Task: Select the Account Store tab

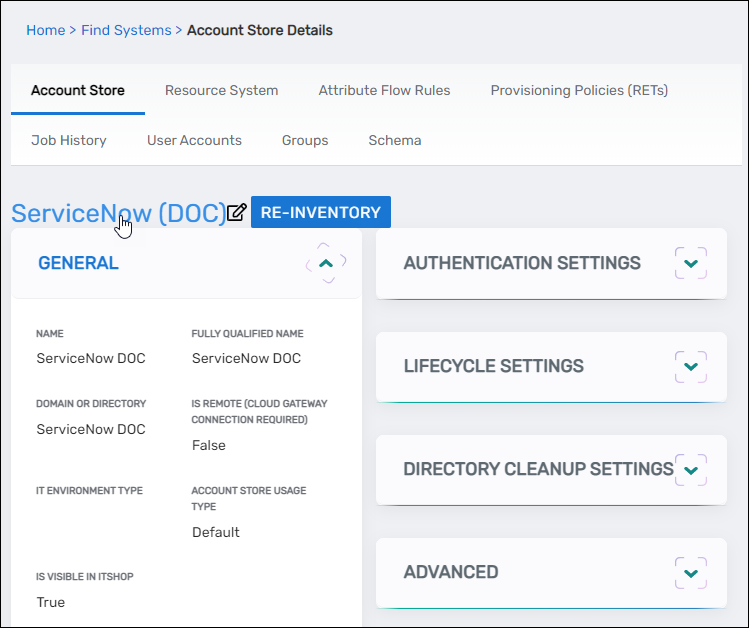Action: [78, 90]
